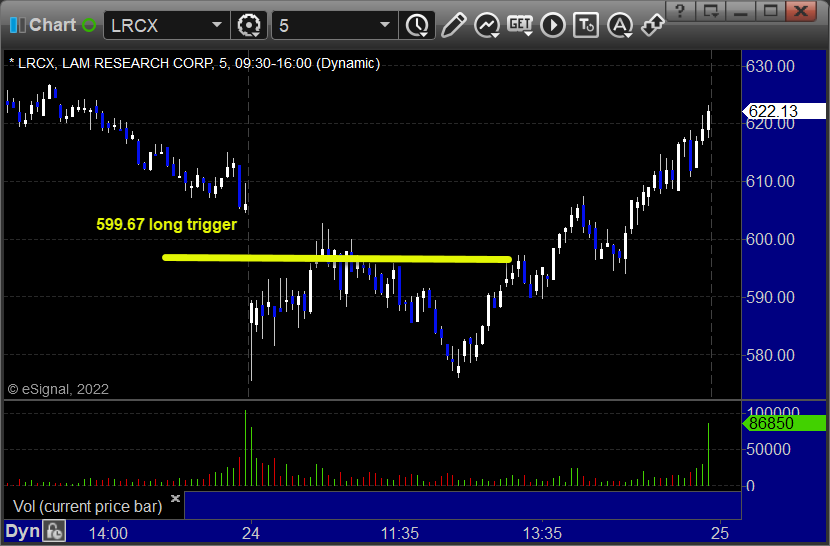The height and width of the screenshot is (546, 830).
Task: Click the 14:00 time axis label
Action: click(108, 533)
